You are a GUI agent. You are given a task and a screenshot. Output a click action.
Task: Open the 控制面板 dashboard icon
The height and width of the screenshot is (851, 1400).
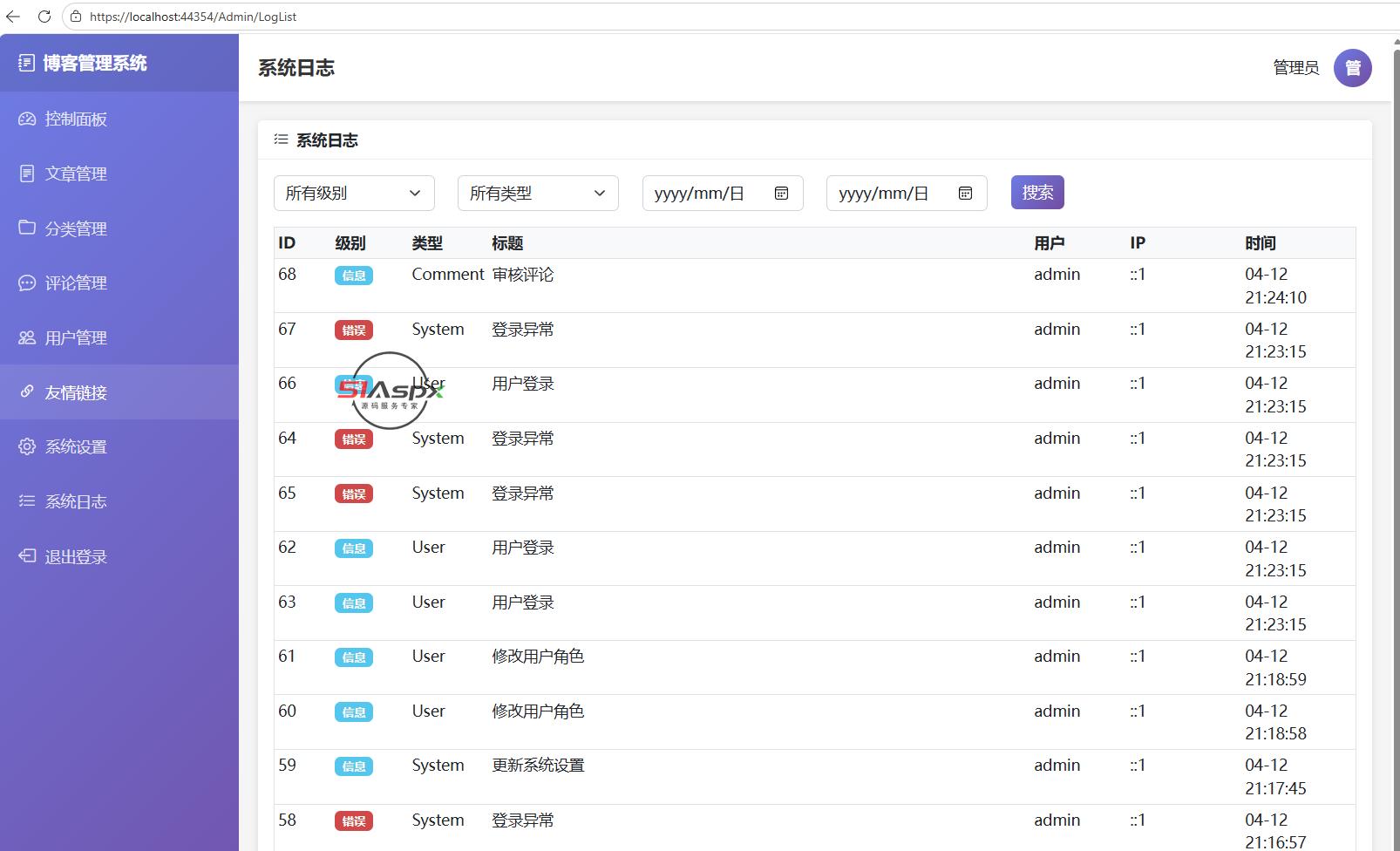click(x=27, y=119)
